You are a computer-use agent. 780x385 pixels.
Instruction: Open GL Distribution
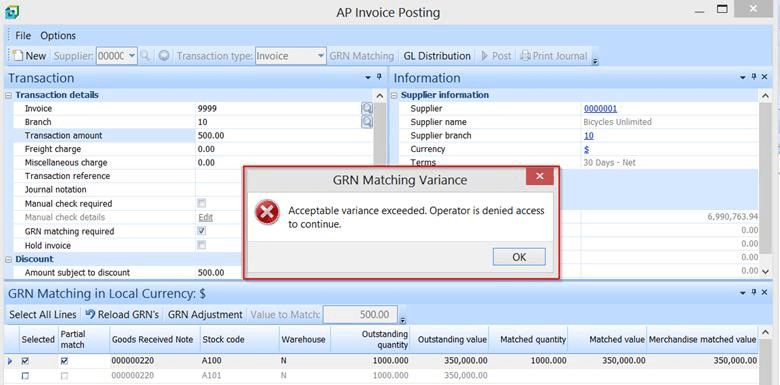pos(437,56)
